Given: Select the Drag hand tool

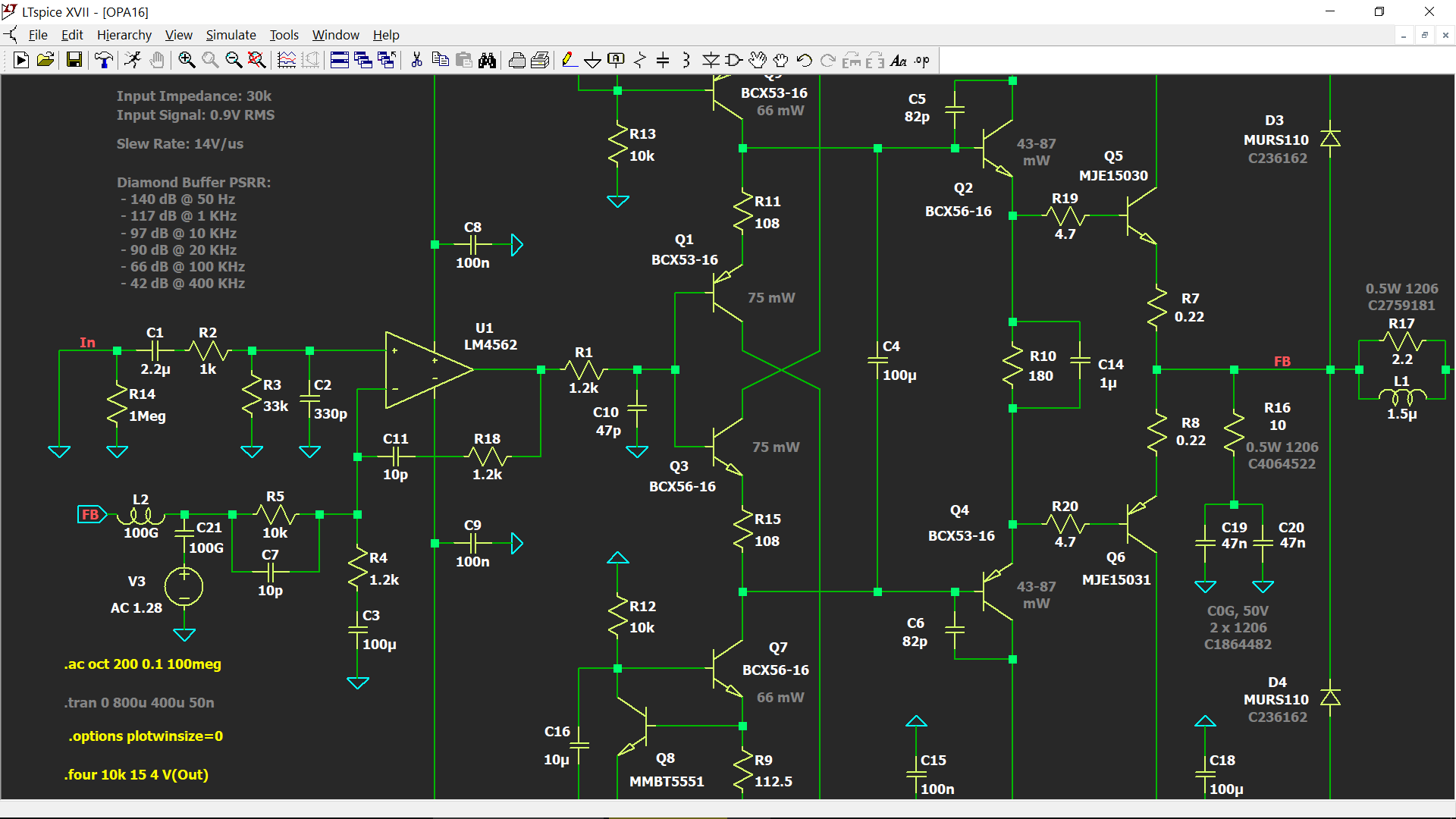Looking at the screenshot, I should [781, 60].
